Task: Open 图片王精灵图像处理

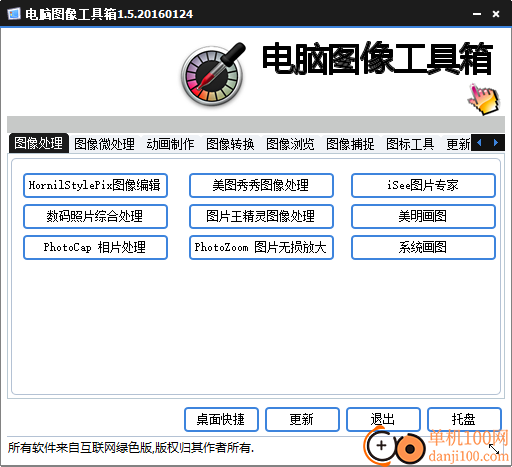Action: (261, 216)
